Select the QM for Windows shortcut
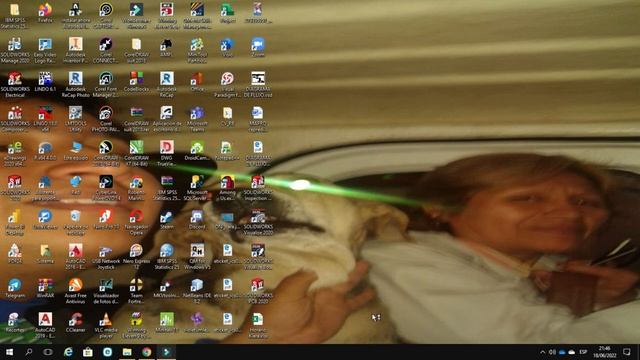This screenshot has width=640, height=360. [x=197, y=256]
